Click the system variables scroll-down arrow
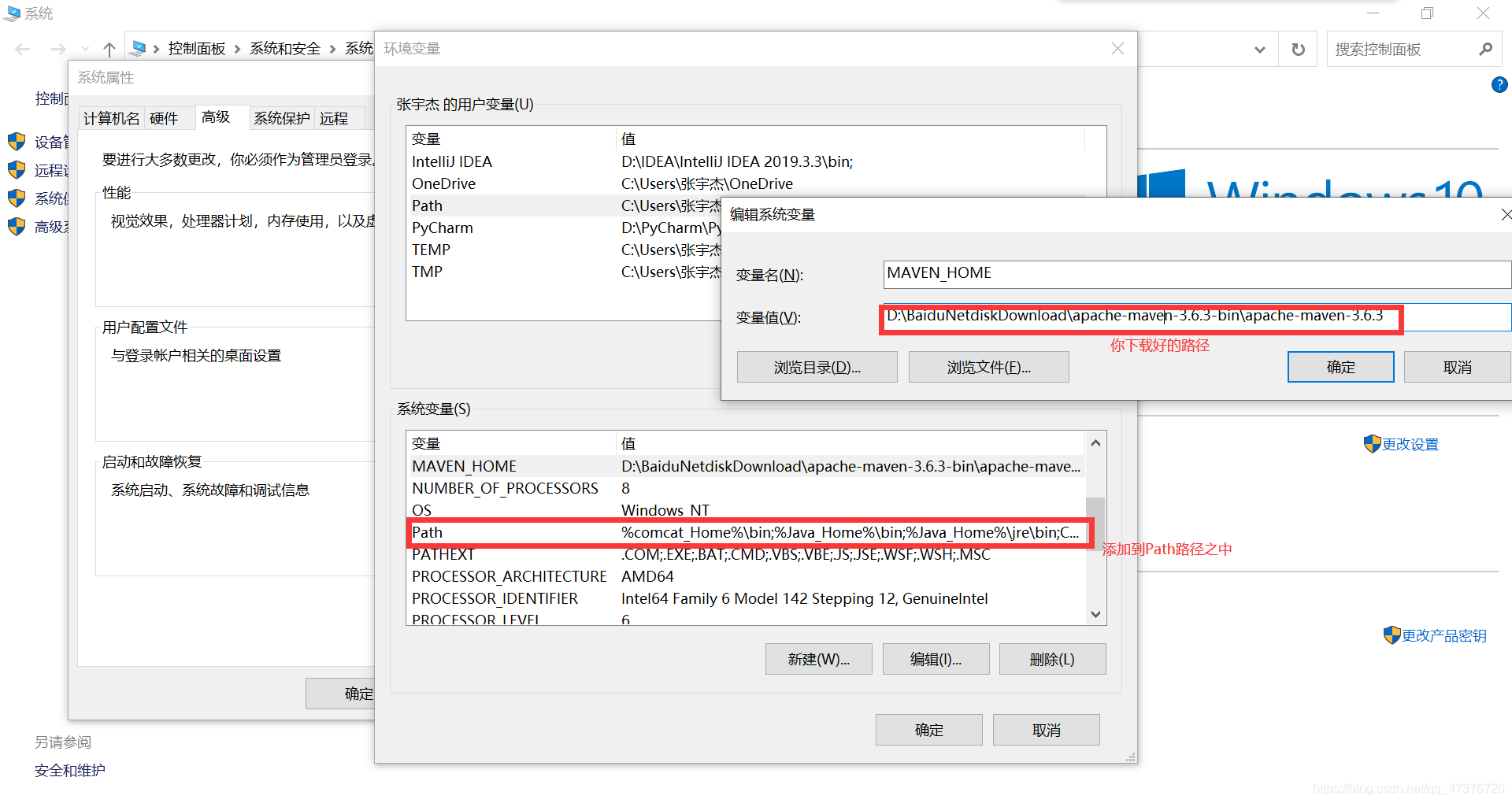This screenshot has width=1512, height=803. coord(1095,614)
